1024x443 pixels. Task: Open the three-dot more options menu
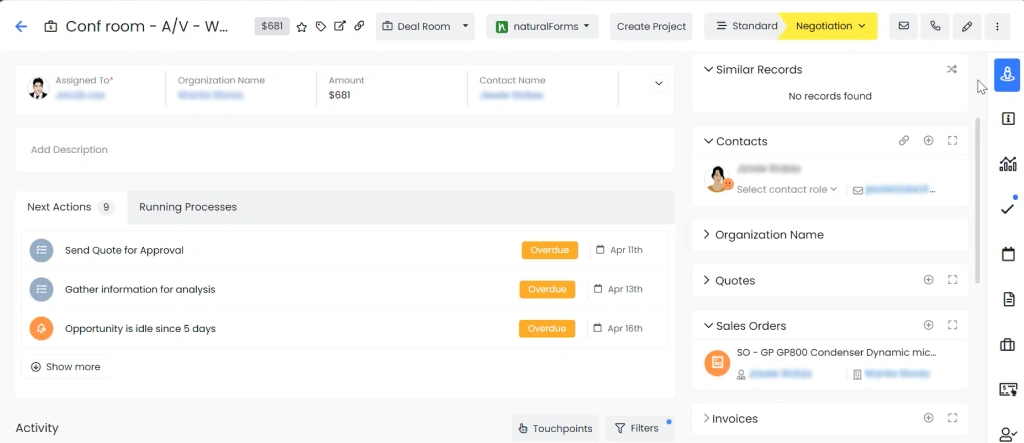[997, 27]
